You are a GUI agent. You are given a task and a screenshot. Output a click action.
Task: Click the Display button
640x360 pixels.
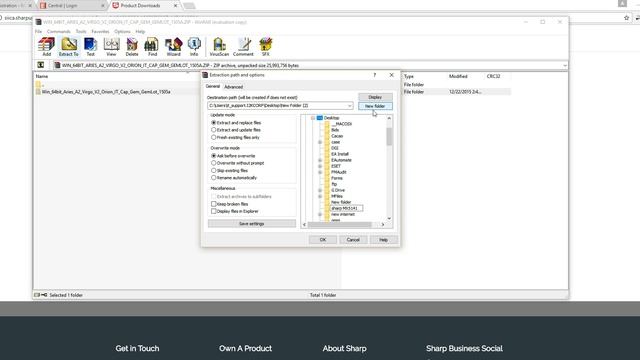click(375, 97)
